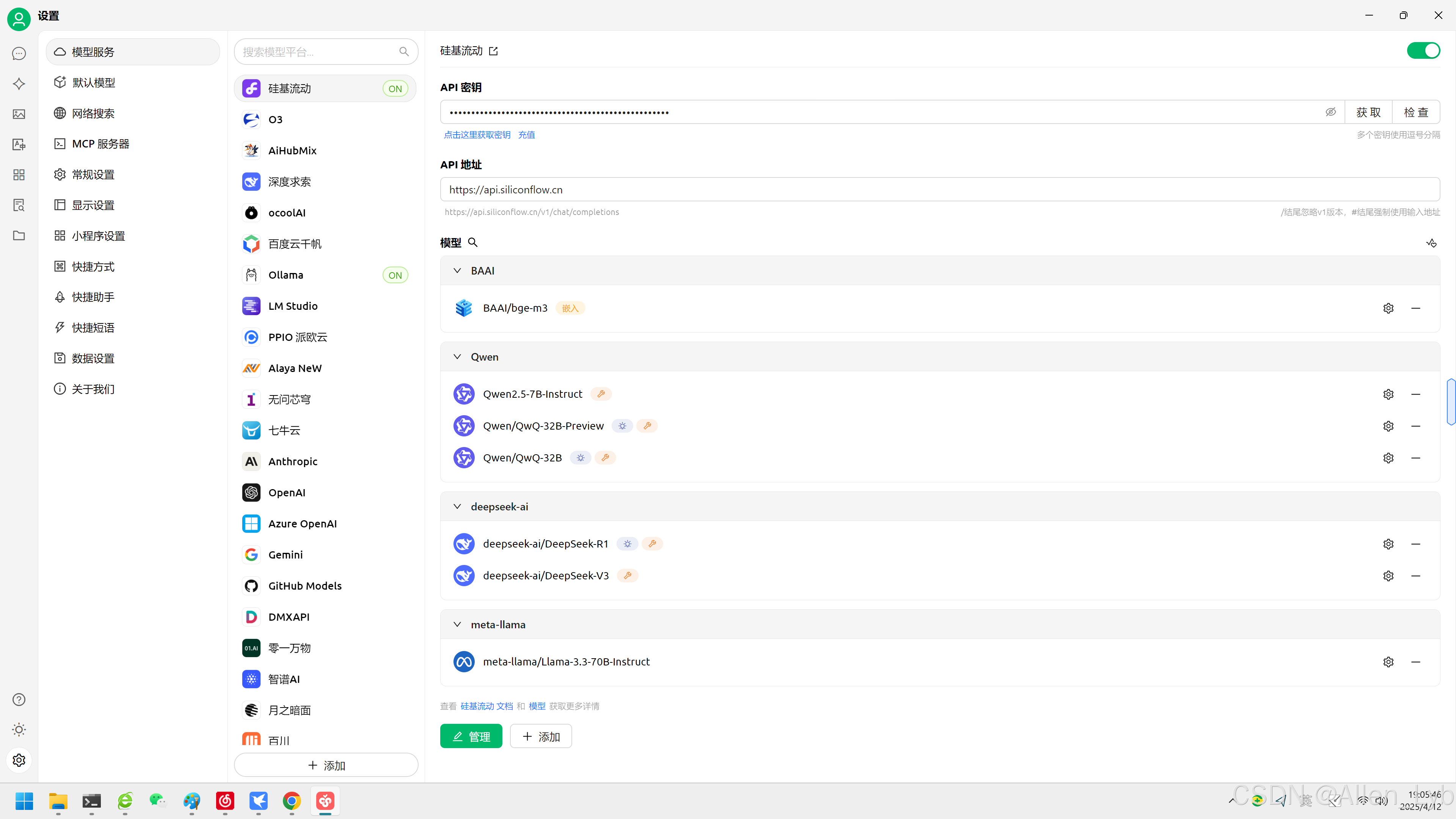Click the 点击这里获取密钥 link
The image size is (1456, 819).
(477, 135)
